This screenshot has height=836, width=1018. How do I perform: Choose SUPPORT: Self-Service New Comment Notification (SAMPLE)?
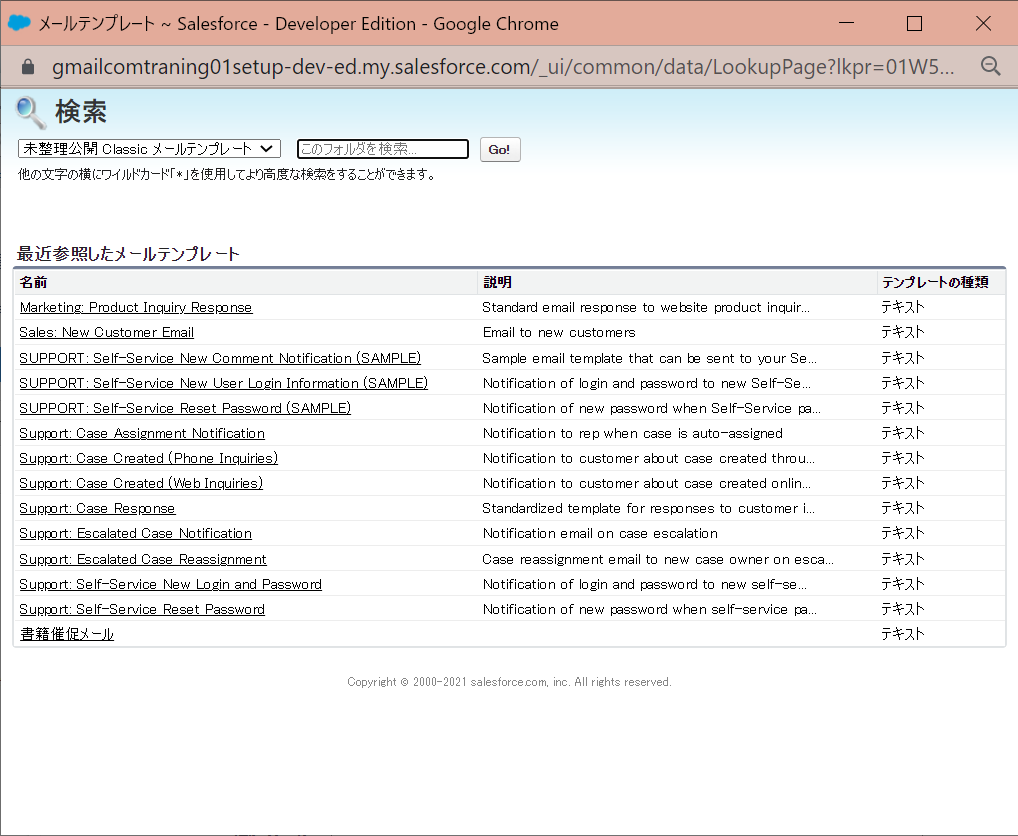tap(220, 358)
